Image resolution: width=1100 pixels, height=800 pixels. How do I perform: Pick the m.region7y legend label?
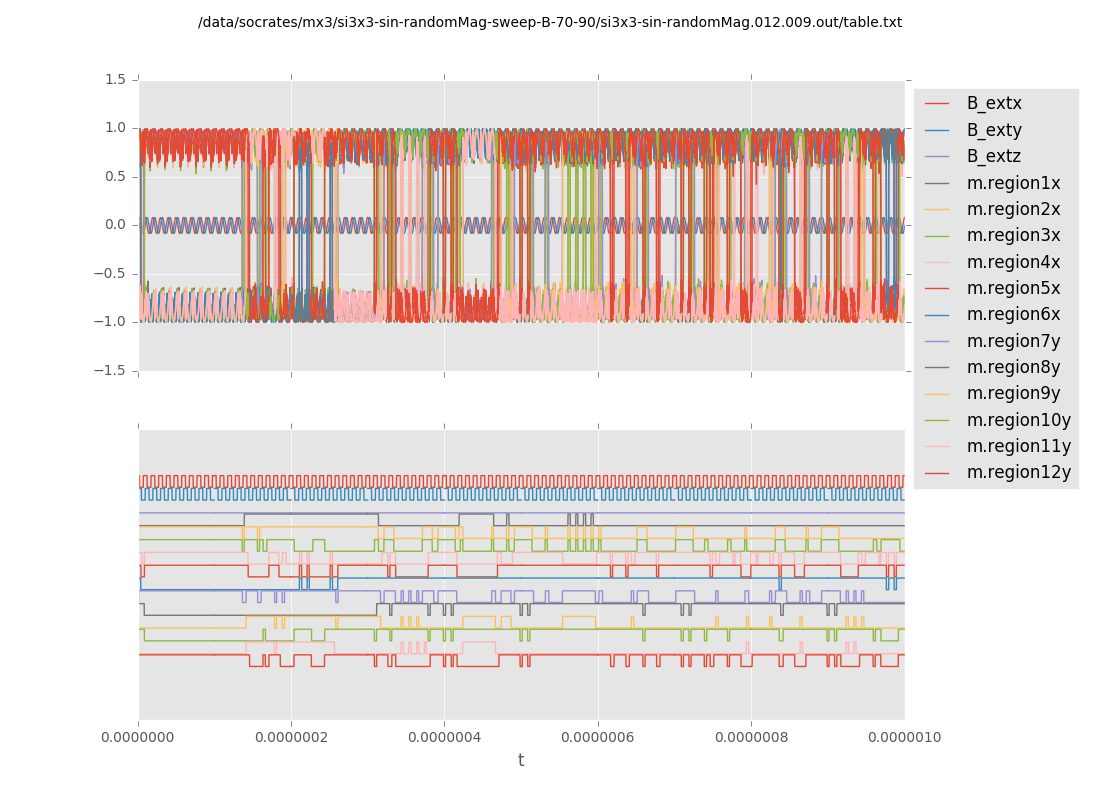(x=1013, y=341)
